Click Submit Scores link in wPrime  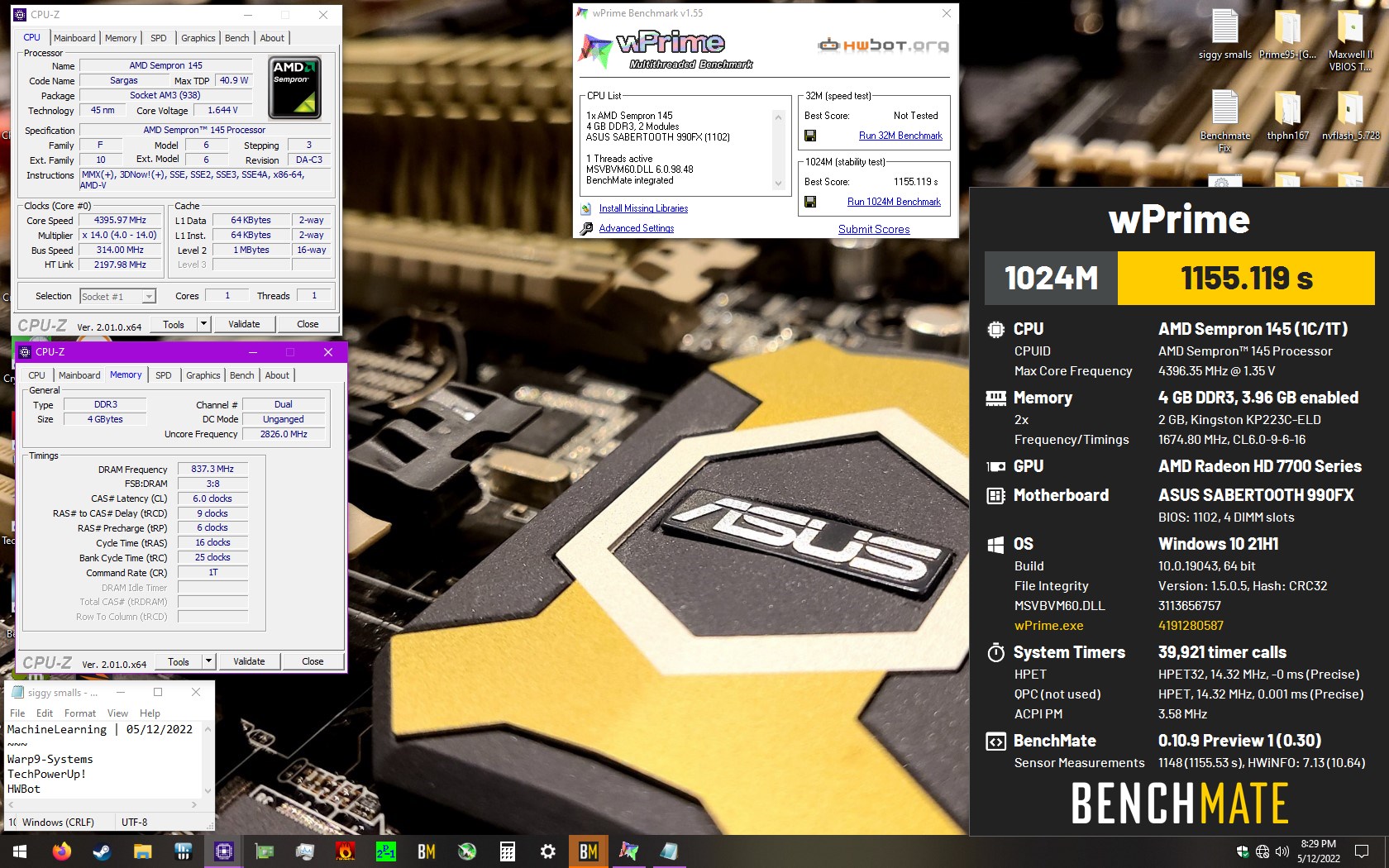tap(874, 229)
